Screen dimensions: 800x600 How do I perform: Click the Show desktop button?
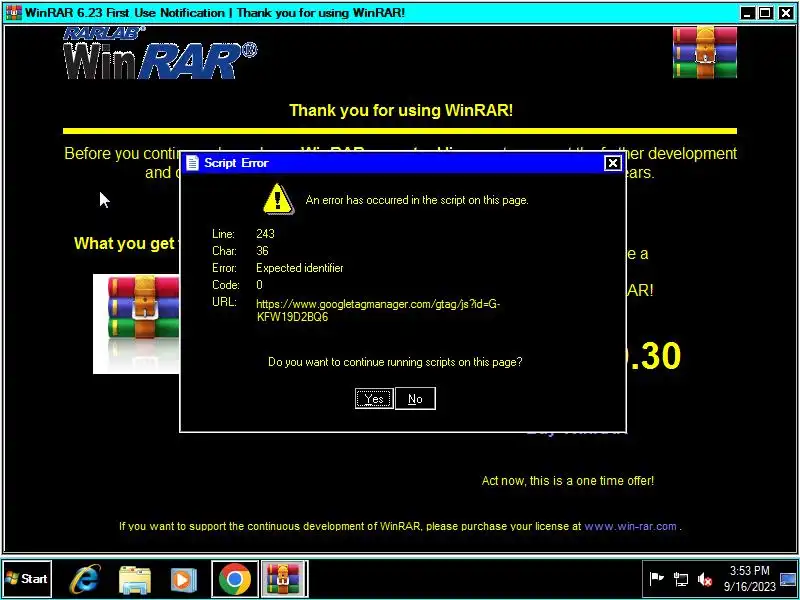pos(789,579)
